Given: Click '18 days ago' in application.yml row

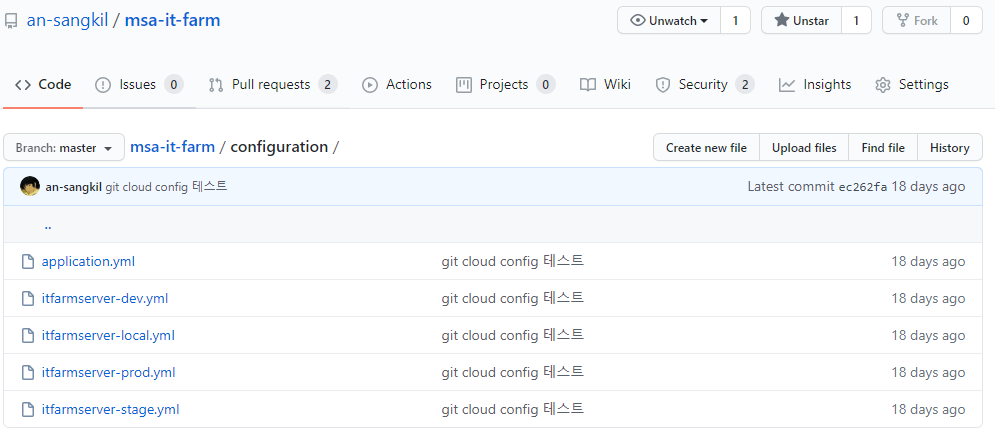Looking at the screenshot, I should 928,261.
